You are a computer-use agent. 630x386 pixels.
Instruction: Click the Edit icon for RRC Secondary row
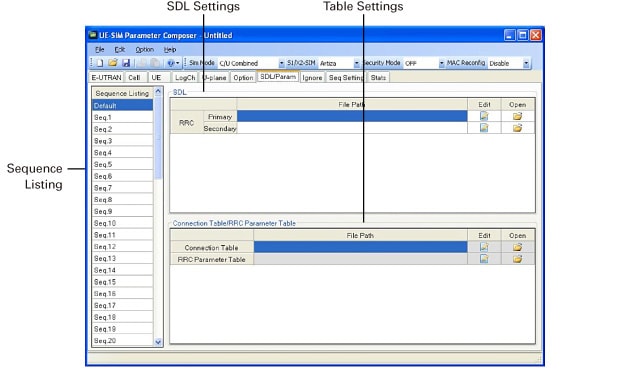pos(484,128)
